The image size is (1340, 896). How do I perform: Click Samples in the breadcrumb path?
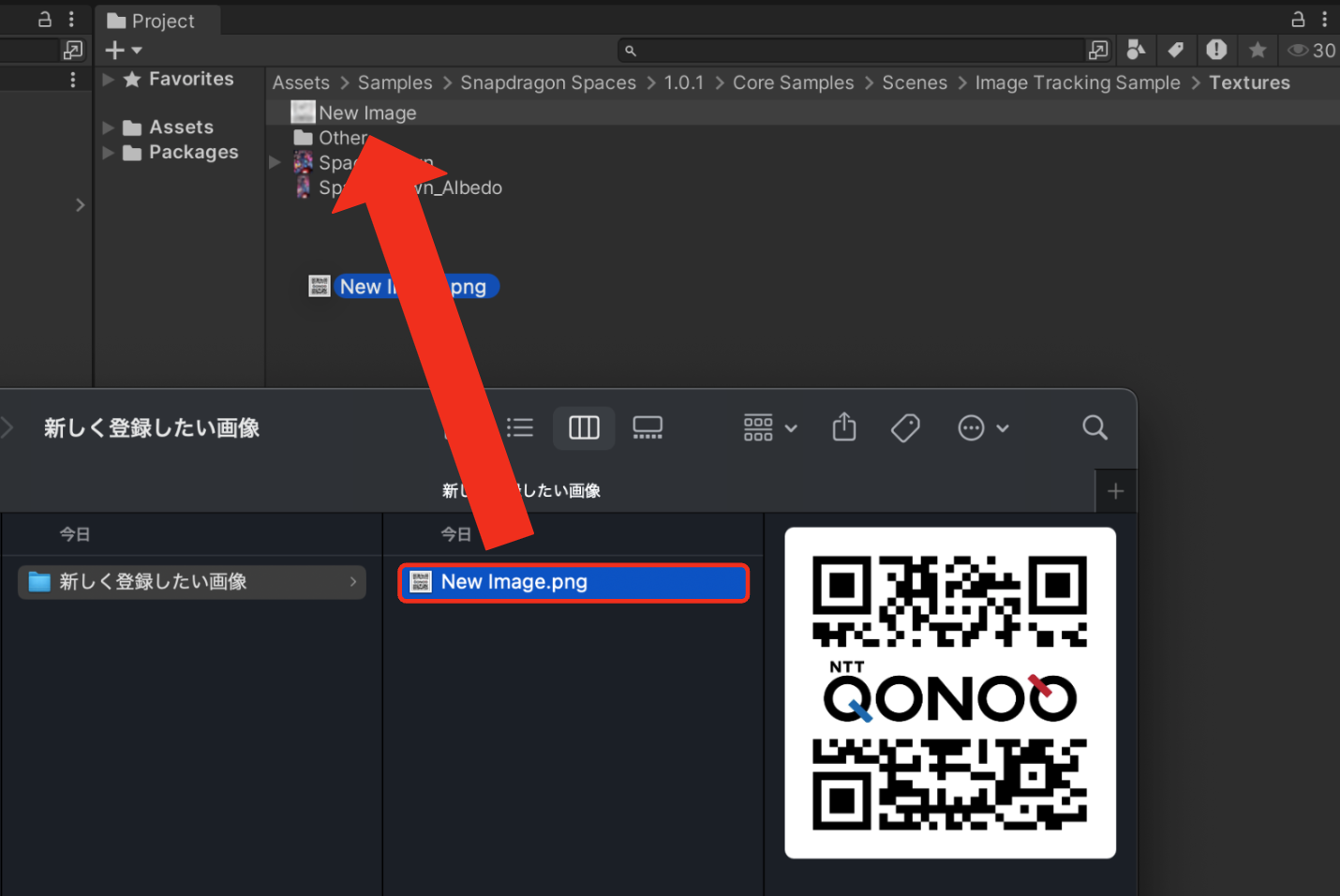[395, 83]
